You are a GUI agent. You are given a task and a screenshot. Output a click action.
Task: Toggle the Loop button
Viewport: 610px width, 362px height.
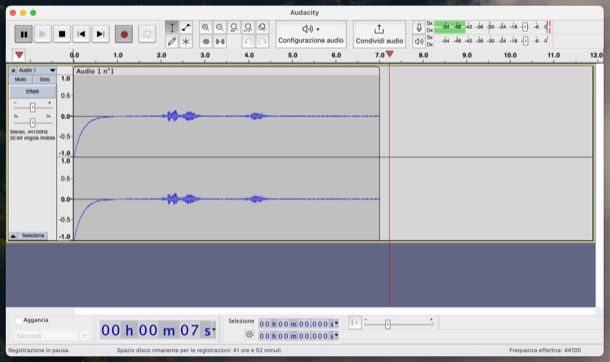coord(147,34)
